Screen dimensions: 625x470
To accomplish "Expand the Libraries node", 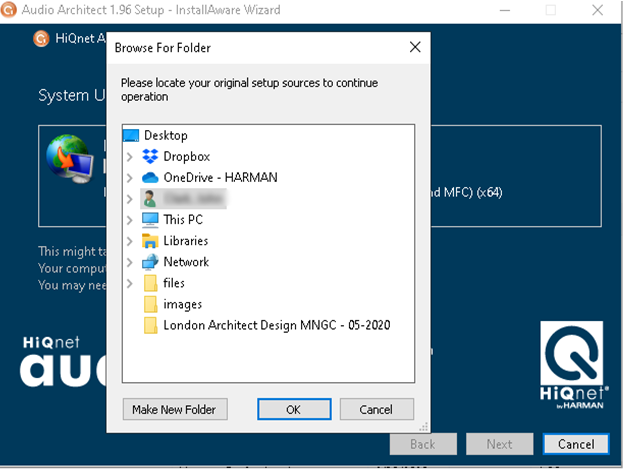I will click(x=130, y=241).
